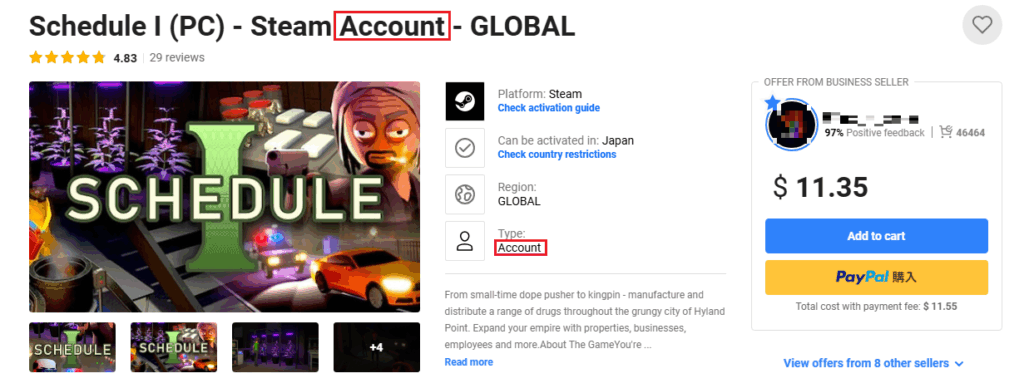Click the activation checkmark circle icon

pyautogui.click(x=465, y=148)
